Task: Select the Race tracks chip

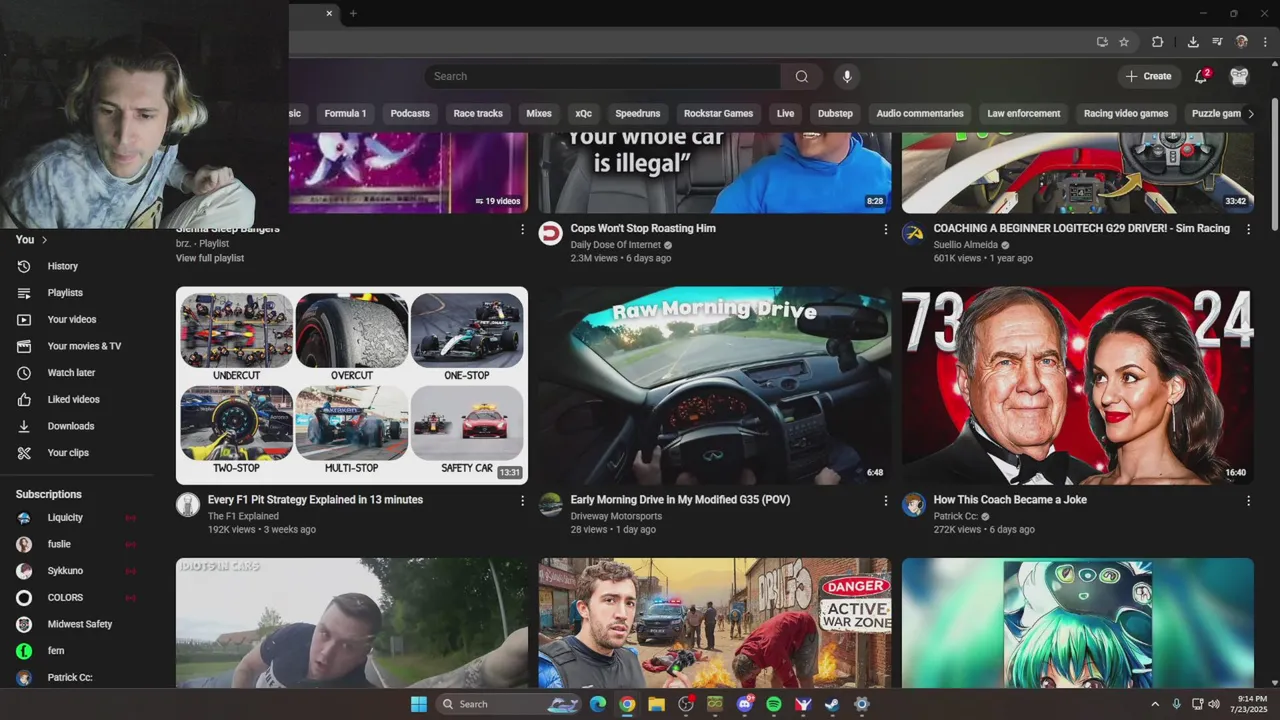Action: 478,113
